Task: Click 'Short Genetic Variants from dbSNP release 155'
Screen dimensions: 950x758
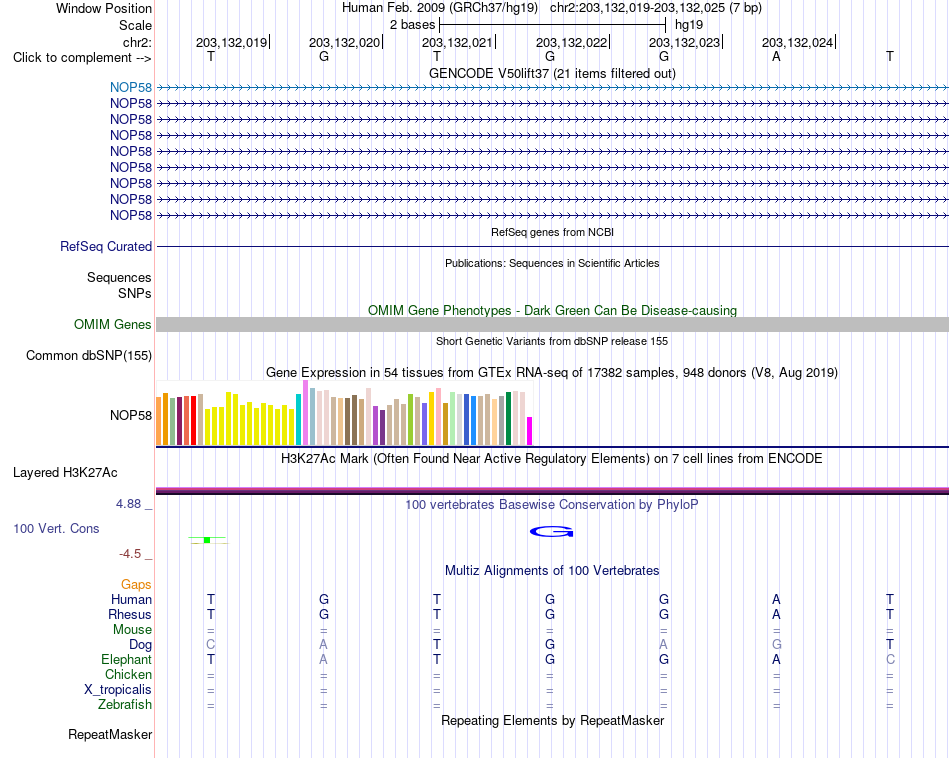Action: (x=552, y=341)
